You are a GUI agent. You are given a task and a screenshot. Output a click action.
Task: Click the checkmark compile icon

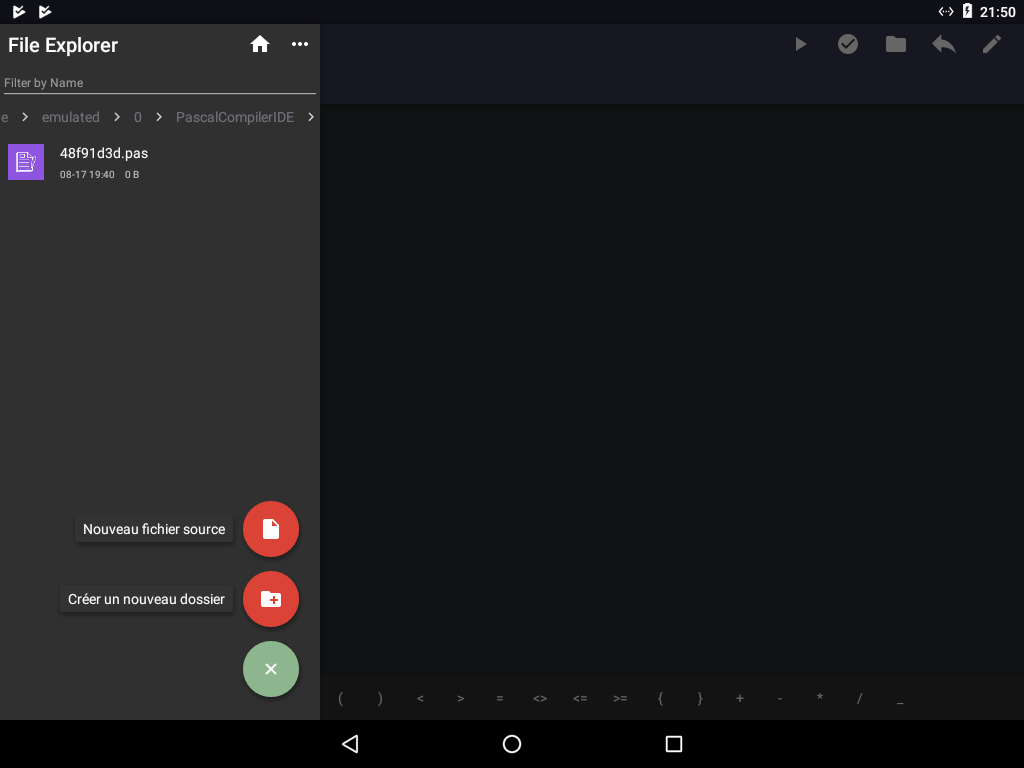[x=848, y=44]
